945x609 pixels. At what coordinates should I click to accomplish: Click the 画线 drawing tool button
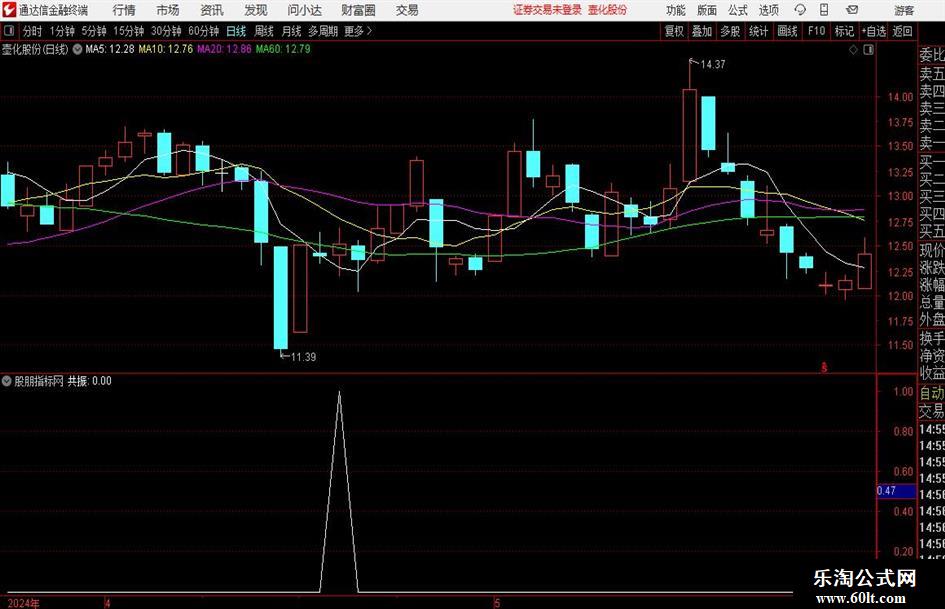787,31
